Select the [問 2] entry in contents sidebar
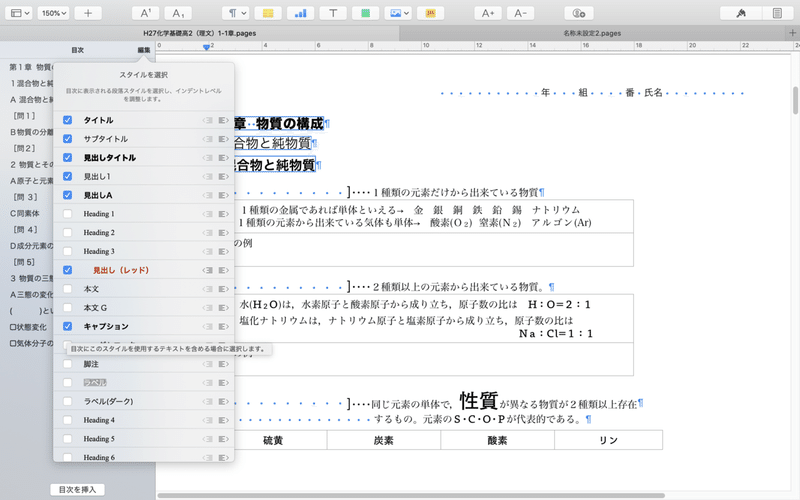The image size is (800, 500). 24,148
